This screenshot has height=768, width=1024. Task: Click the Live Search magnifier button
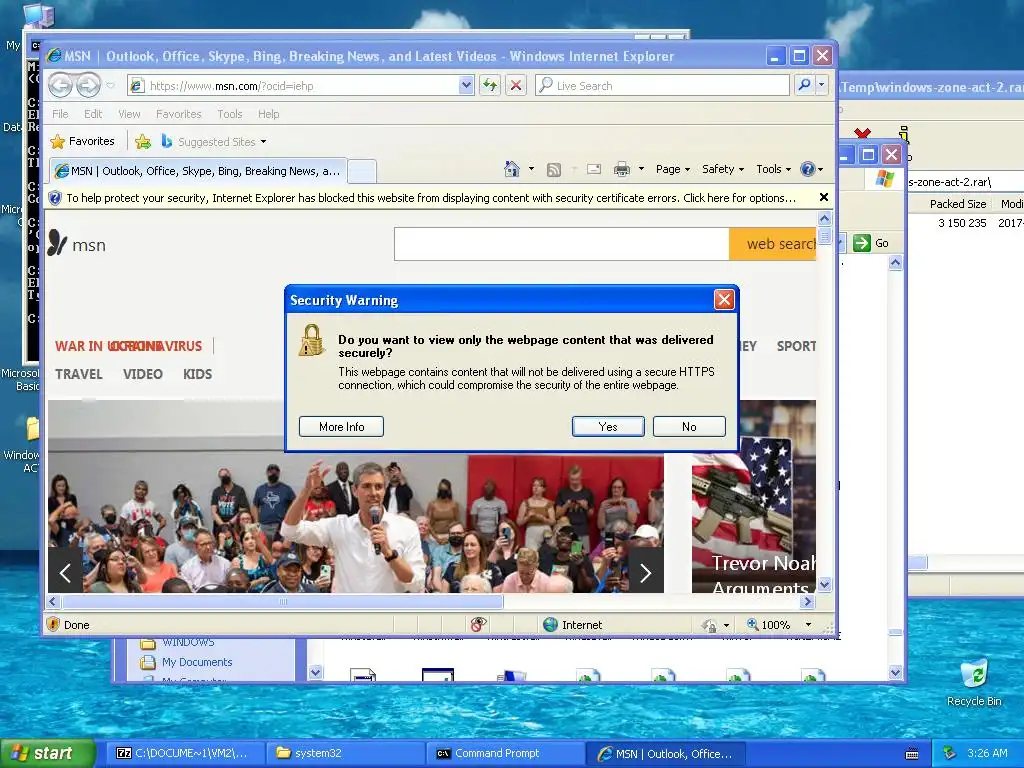[x=805, y=85]
